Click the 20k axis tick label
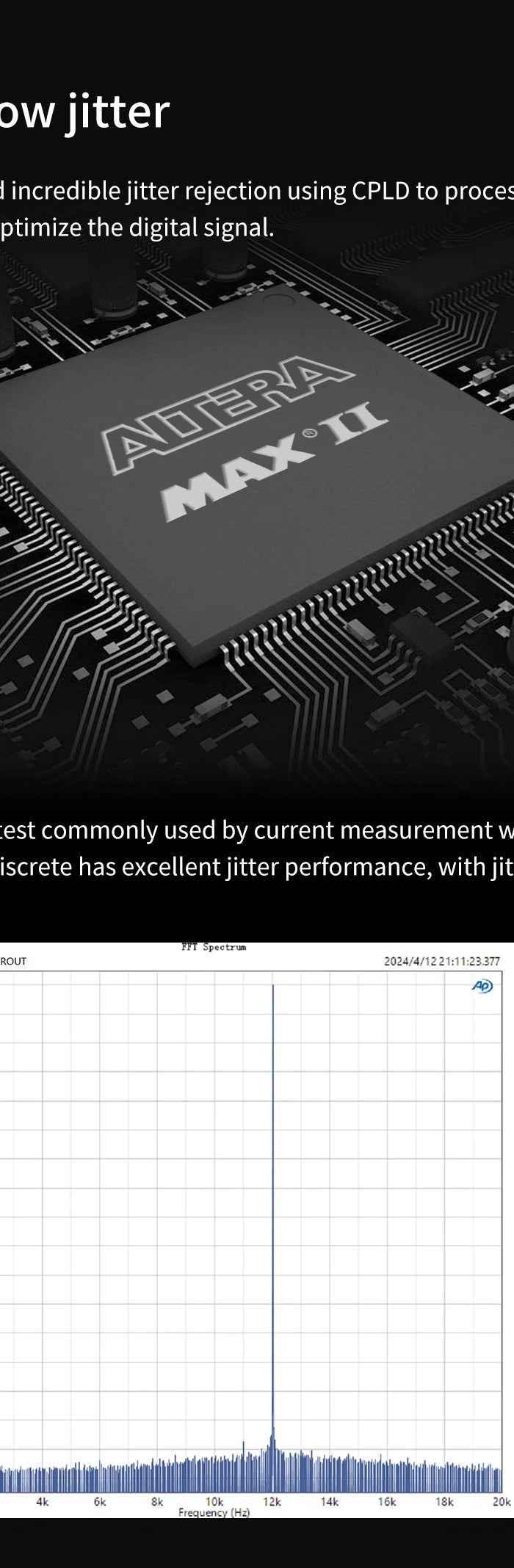The width and height of the screenshot is (514, 1568). click(501, 1501)
